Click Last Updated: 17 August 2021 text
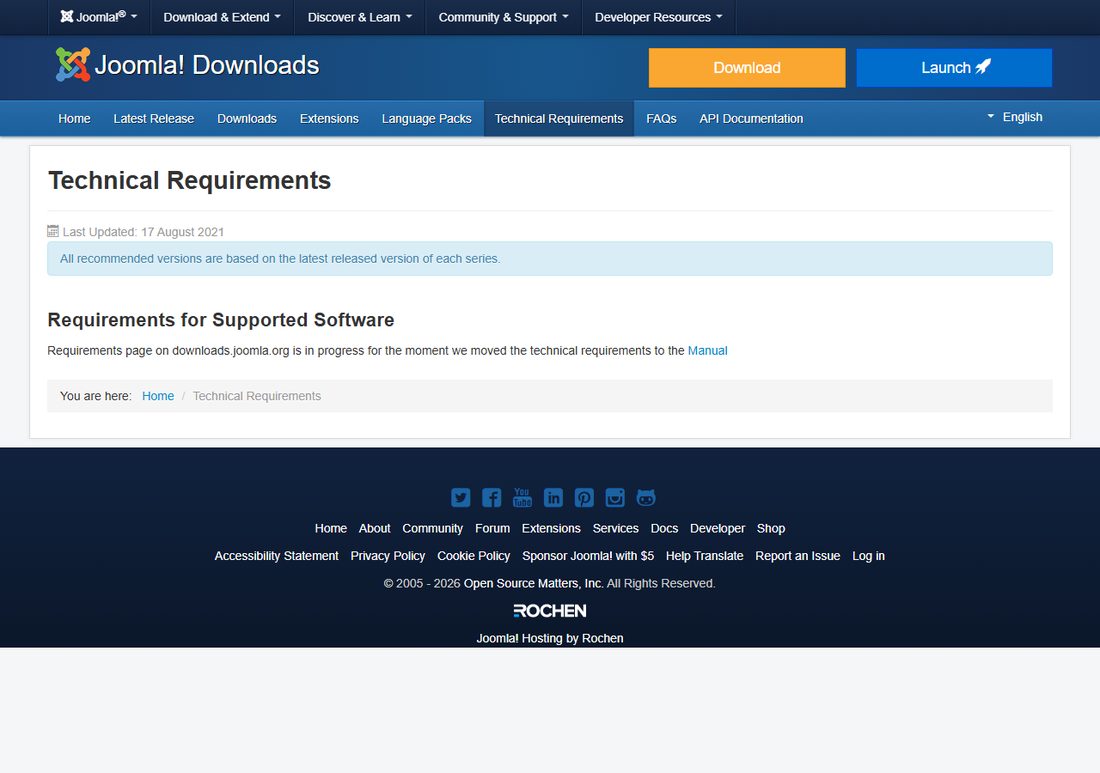1100x773 pixels. click(x=143, y=231)
